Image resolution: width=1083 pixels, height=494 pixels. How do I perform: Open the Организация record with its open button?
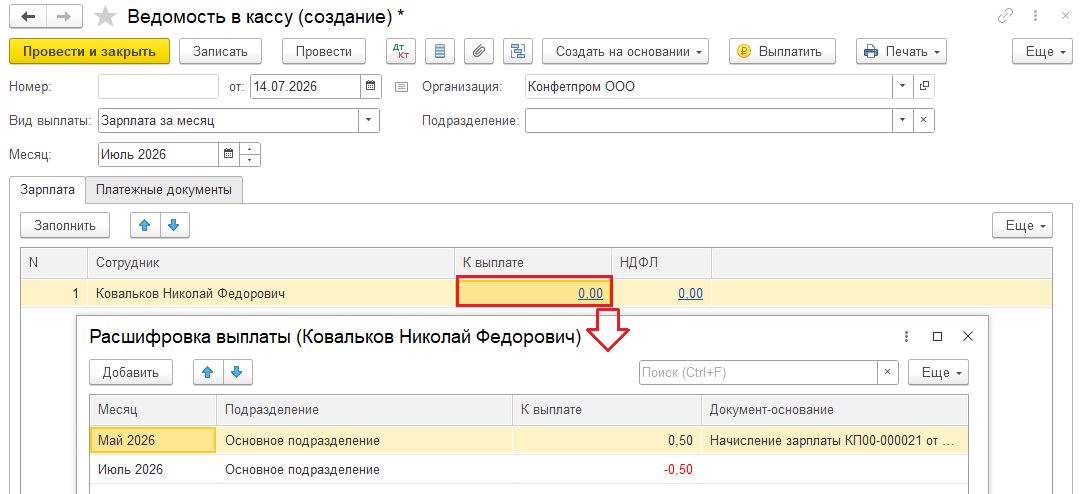[923, 86]
